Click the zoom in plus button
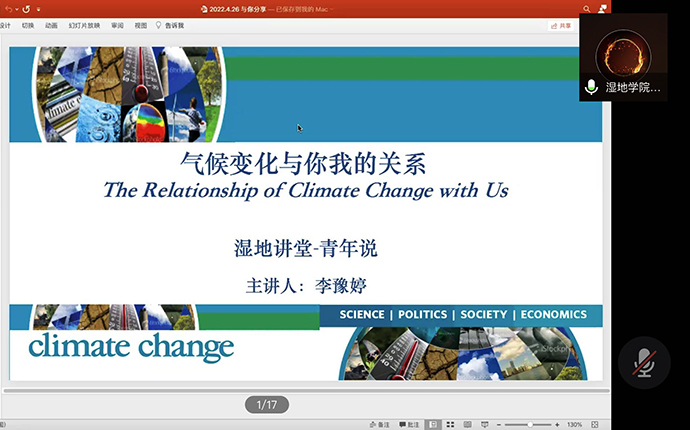Image resolution: width=690 pixels, height=430 pixels. coord(556,424)
